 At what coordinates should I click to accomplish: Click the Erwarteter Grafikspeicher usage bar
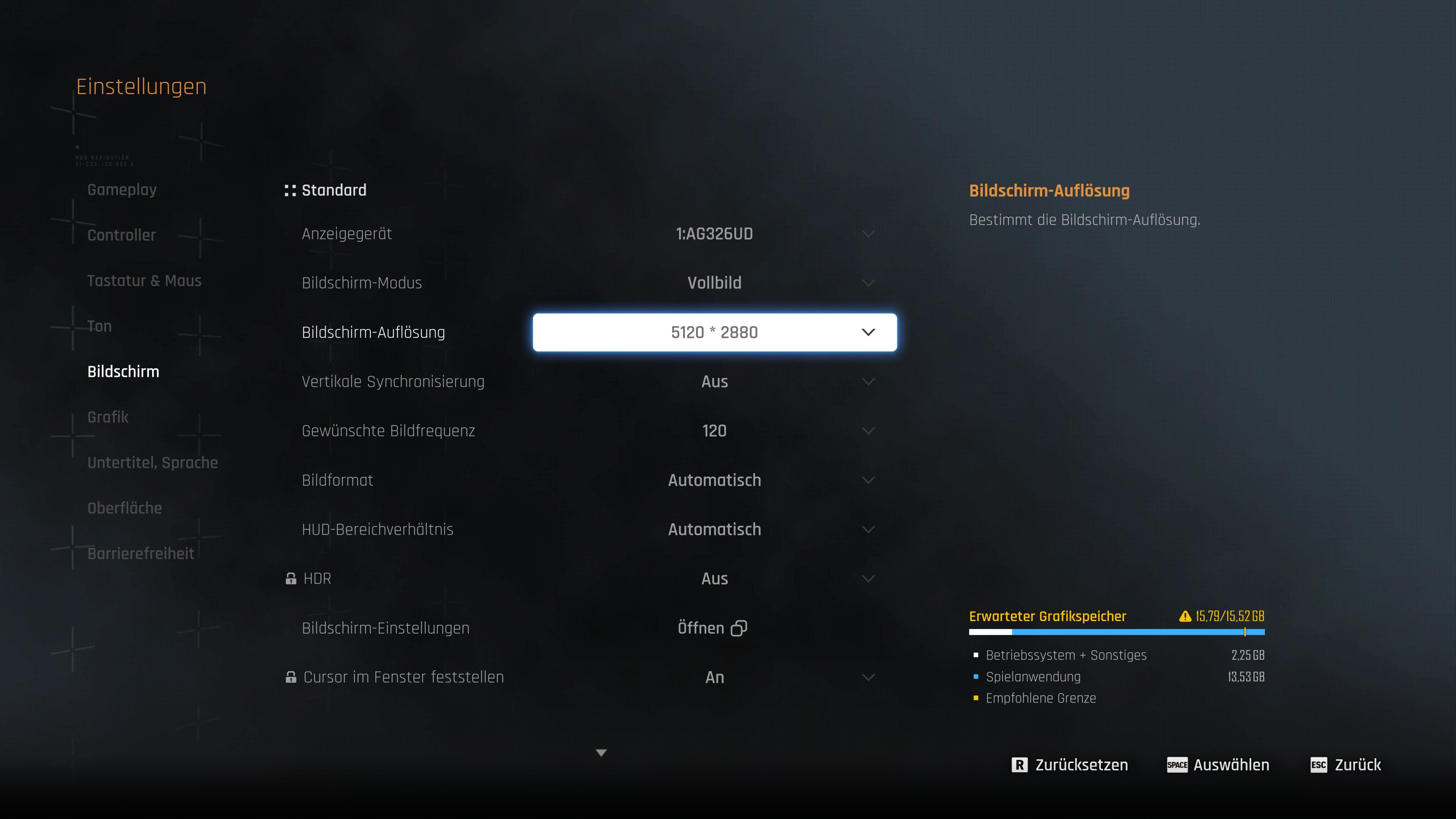pos(1116,632)
